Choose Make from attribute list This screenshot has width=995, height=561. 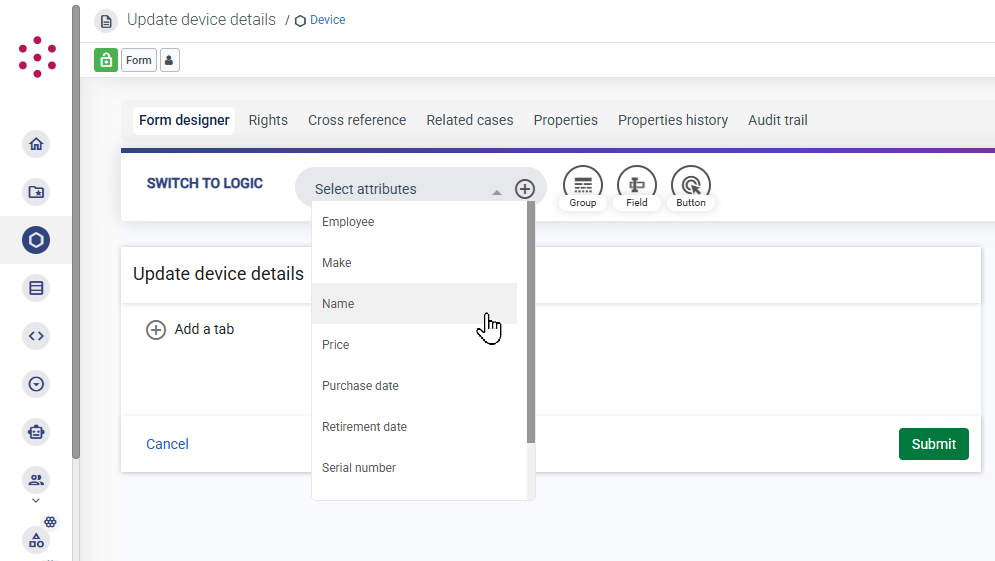click(414, 263)
